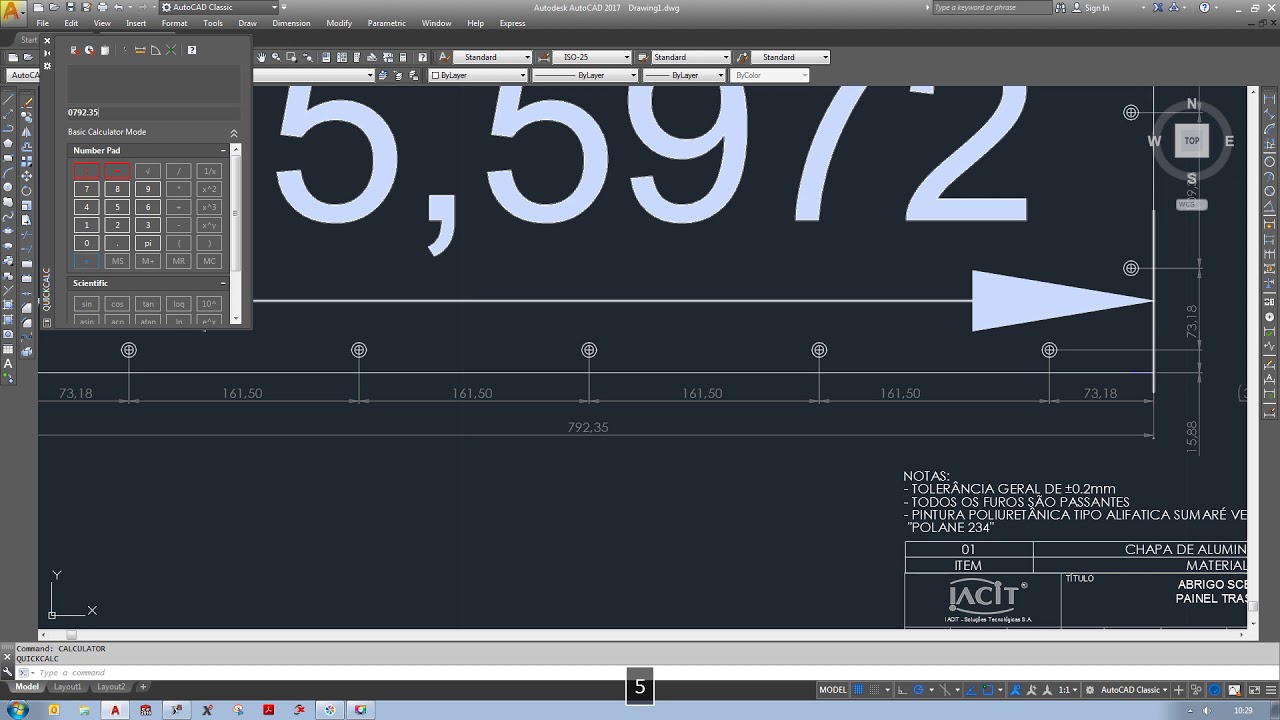
Task: Select the Rotate tool in Modify toolbar
Action: (27, 191)
